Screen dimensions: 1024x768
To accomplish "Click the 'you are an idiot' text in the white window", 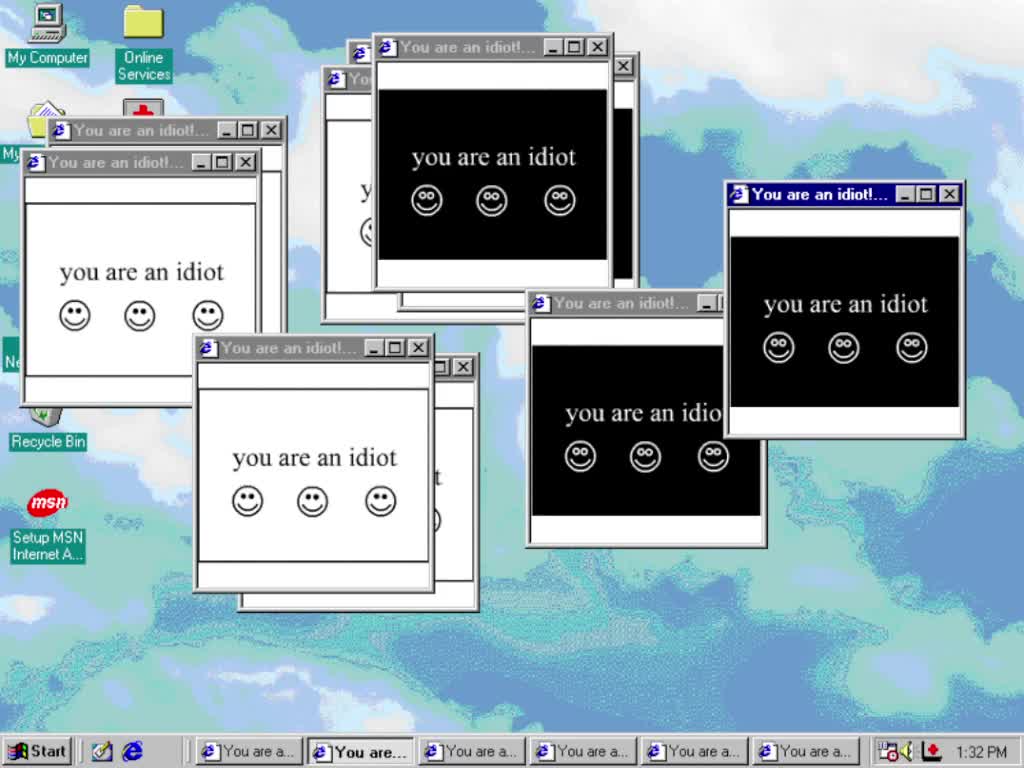I will tap(314, 457).
